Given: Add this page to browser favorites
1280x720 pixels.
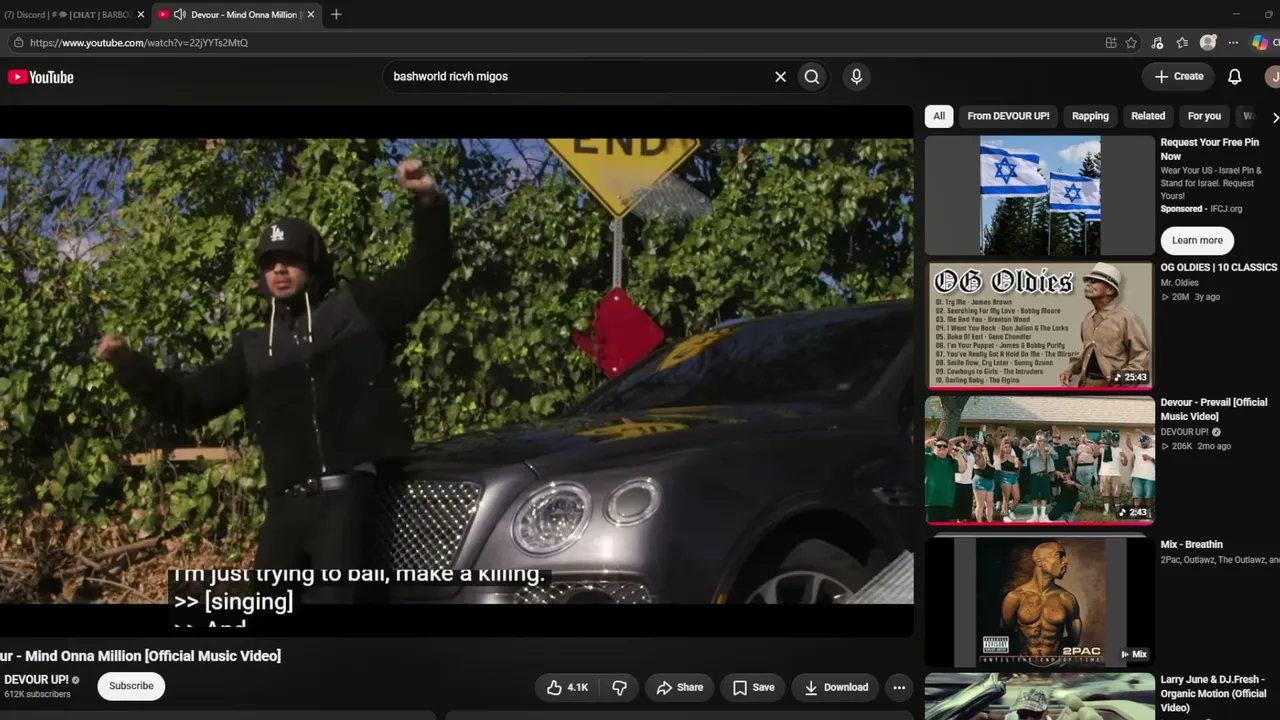Looking at the screenshot, I should pos(1131,43).
